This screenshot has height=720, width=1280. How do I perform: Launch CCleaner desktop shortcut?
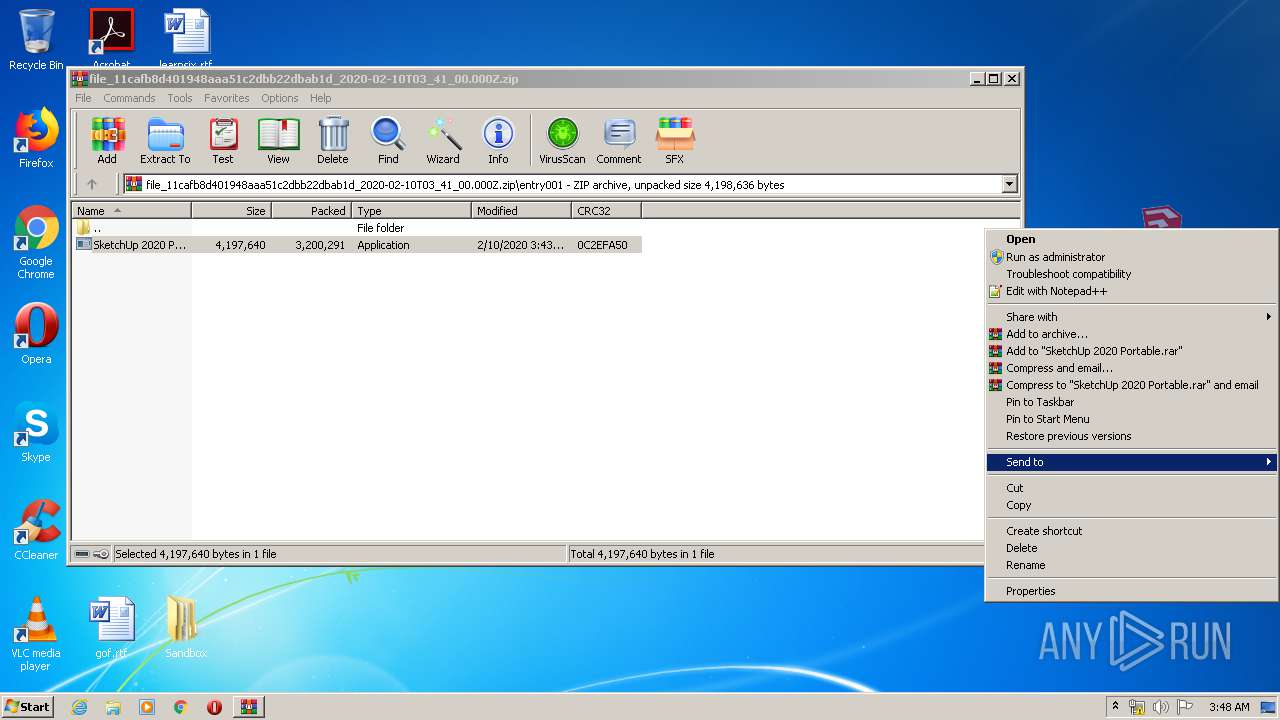(36, 530)
